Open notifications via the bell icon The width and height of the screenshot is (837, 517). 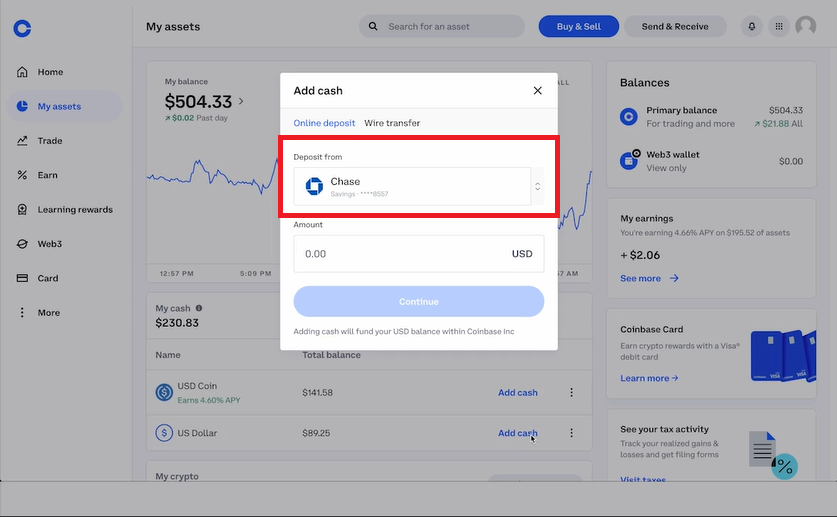pyautogui.click(x=752, y=26)
